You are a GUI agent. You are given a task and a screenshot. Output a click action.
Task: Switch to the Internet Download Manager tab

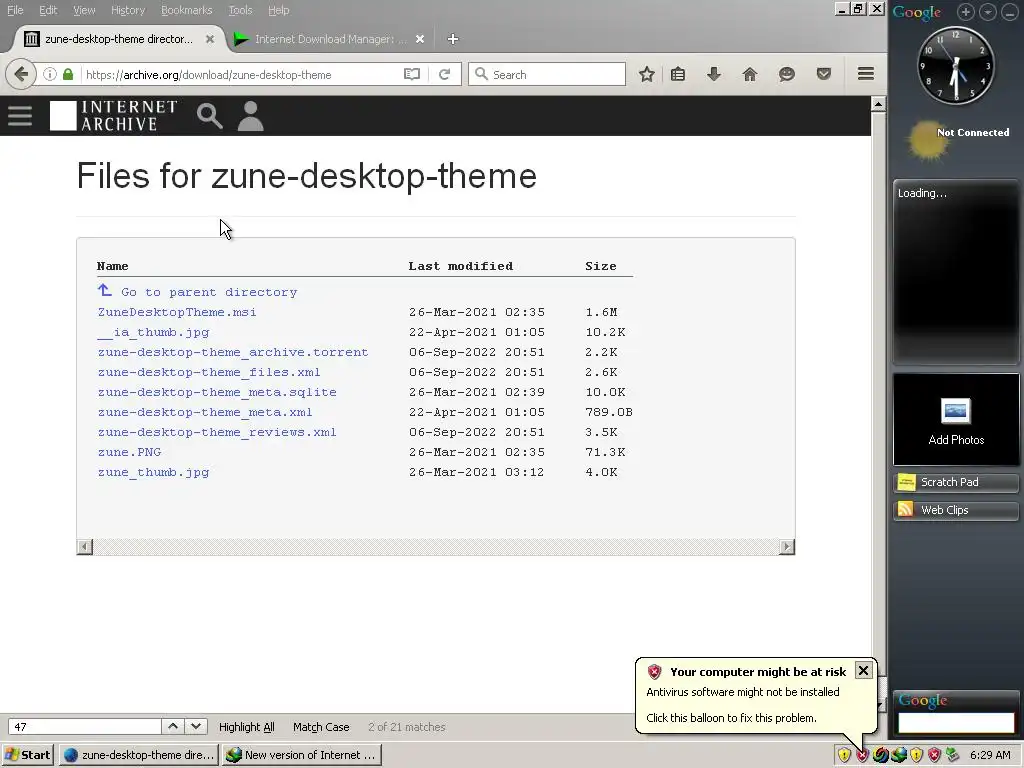[330, 39]
